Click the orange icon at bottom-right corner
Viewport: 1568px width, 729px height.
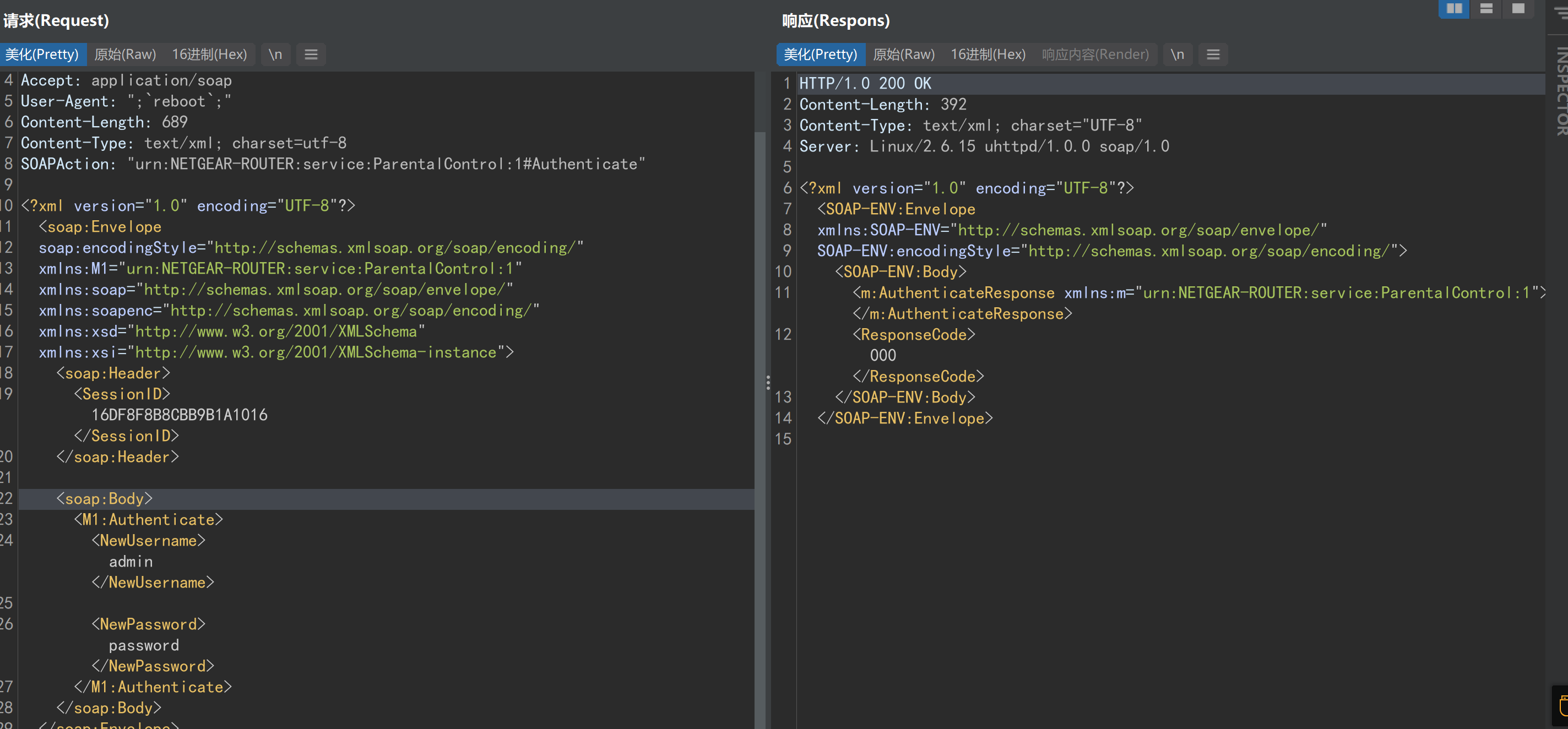[x=1562, y=706]
